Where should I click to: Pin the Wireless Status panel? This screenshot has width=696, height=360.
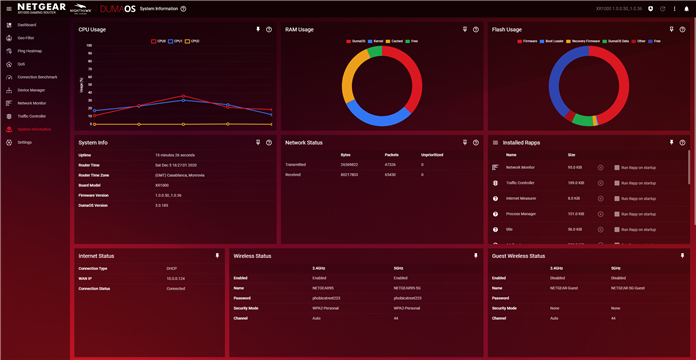475,256
